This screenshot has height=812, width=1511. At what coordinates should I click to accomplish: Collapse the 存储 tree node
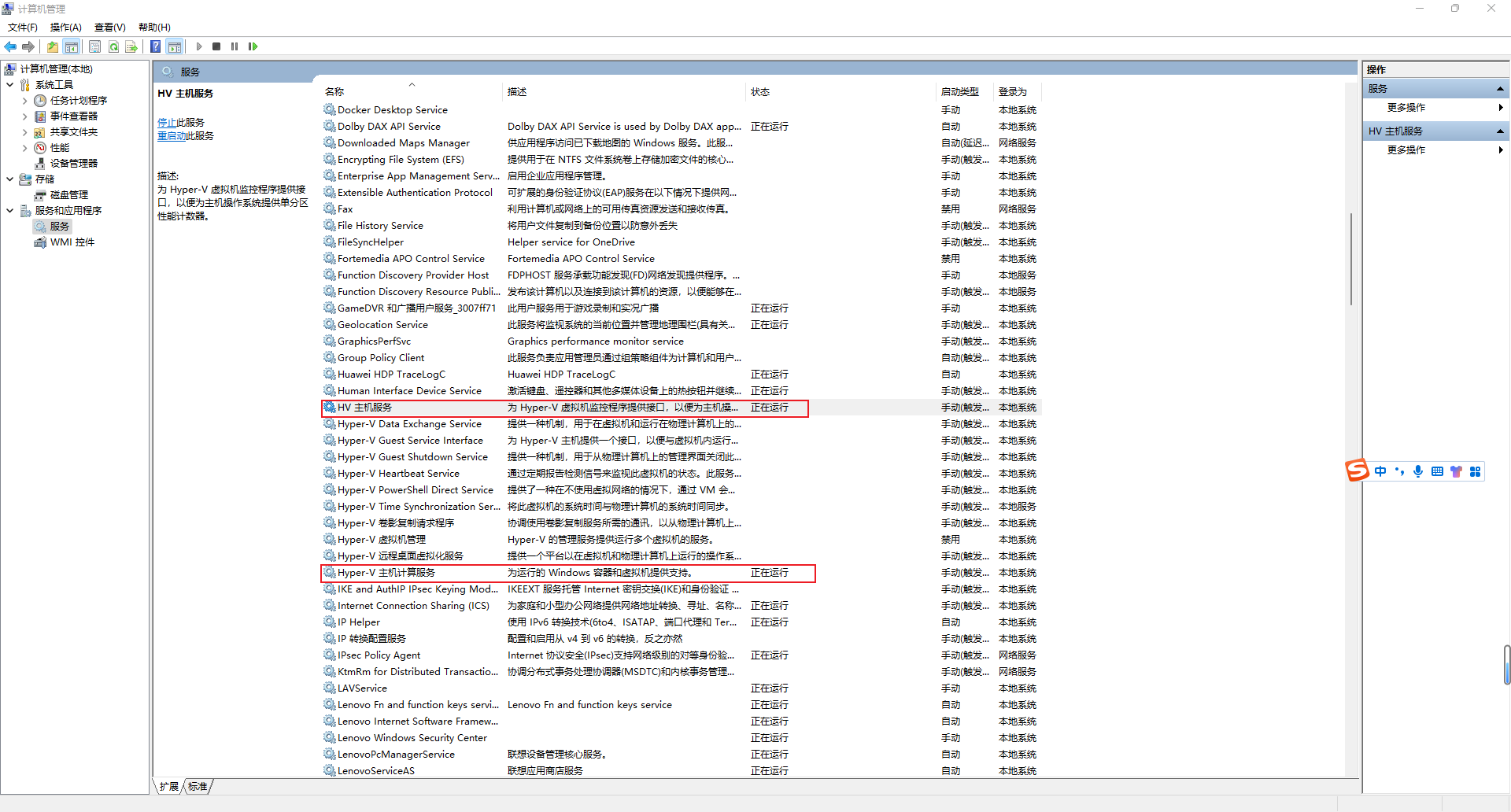click(x=9, y=179)
